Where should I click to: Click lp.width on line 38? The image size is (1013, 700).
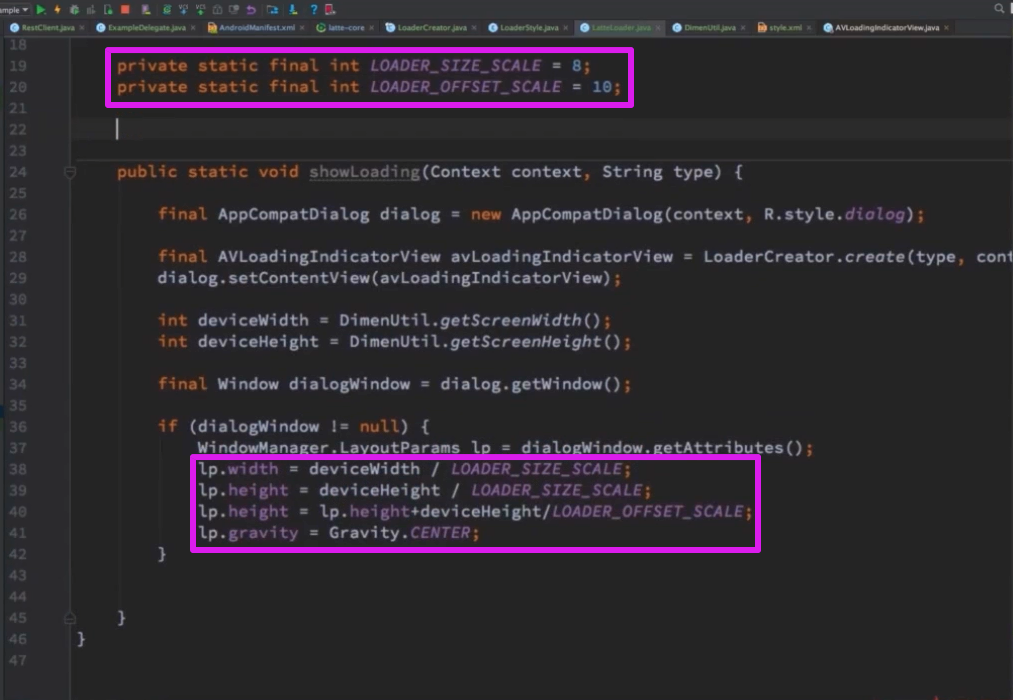(238, 469)
